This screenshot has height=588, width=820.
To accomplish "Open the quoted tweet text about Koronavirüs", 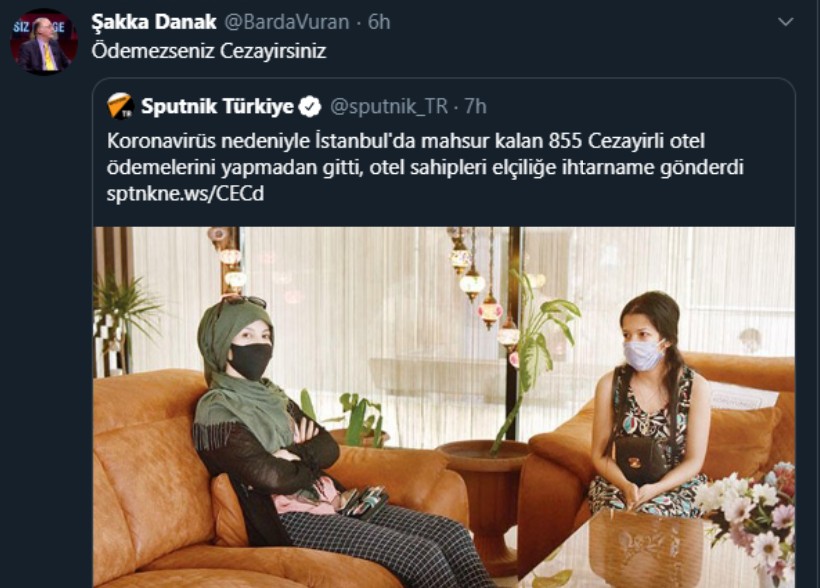I will tap(425, 154).
